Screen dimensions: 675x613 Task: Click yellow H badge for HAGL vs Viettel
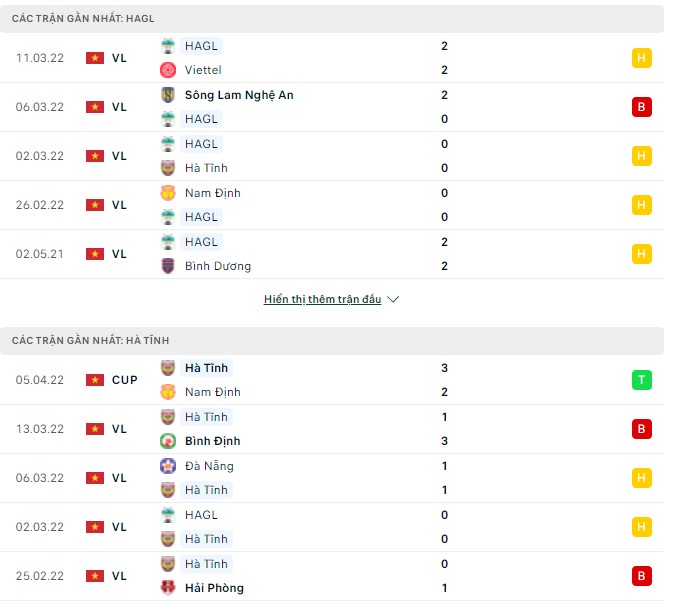(641, 58)
